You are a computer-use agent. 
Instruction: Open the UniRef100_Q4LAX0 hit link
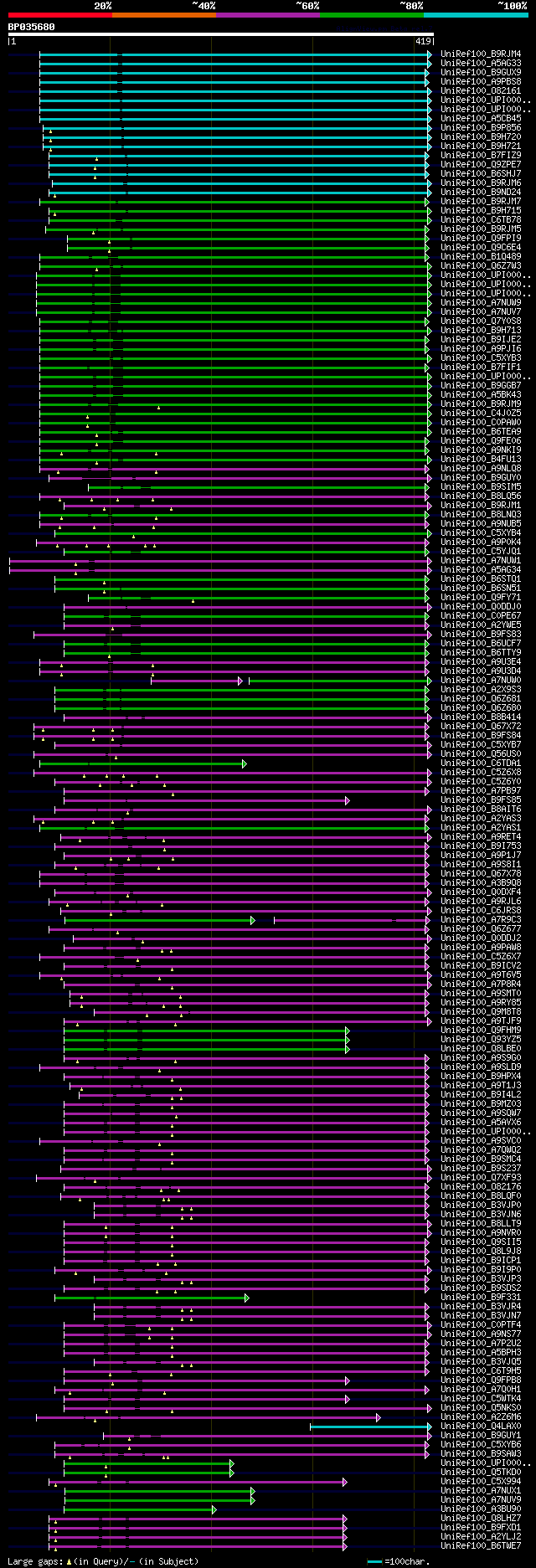(x=481, y=1427)
